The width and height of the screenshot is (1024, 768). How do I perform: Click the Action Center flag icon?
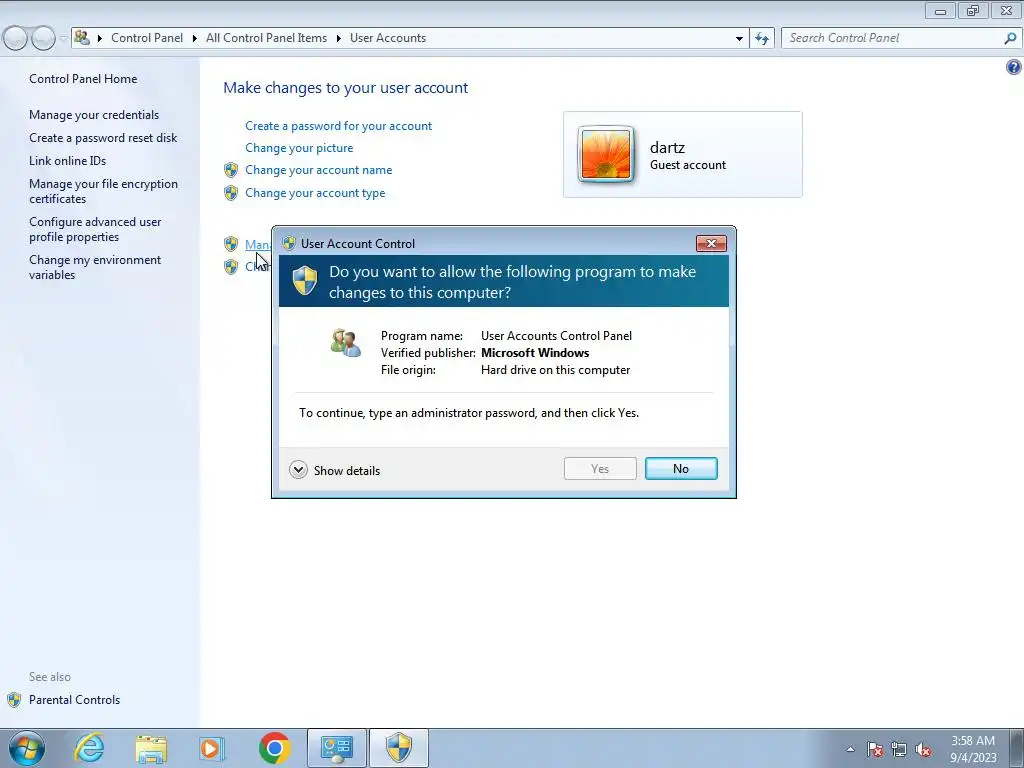[875, 749]
